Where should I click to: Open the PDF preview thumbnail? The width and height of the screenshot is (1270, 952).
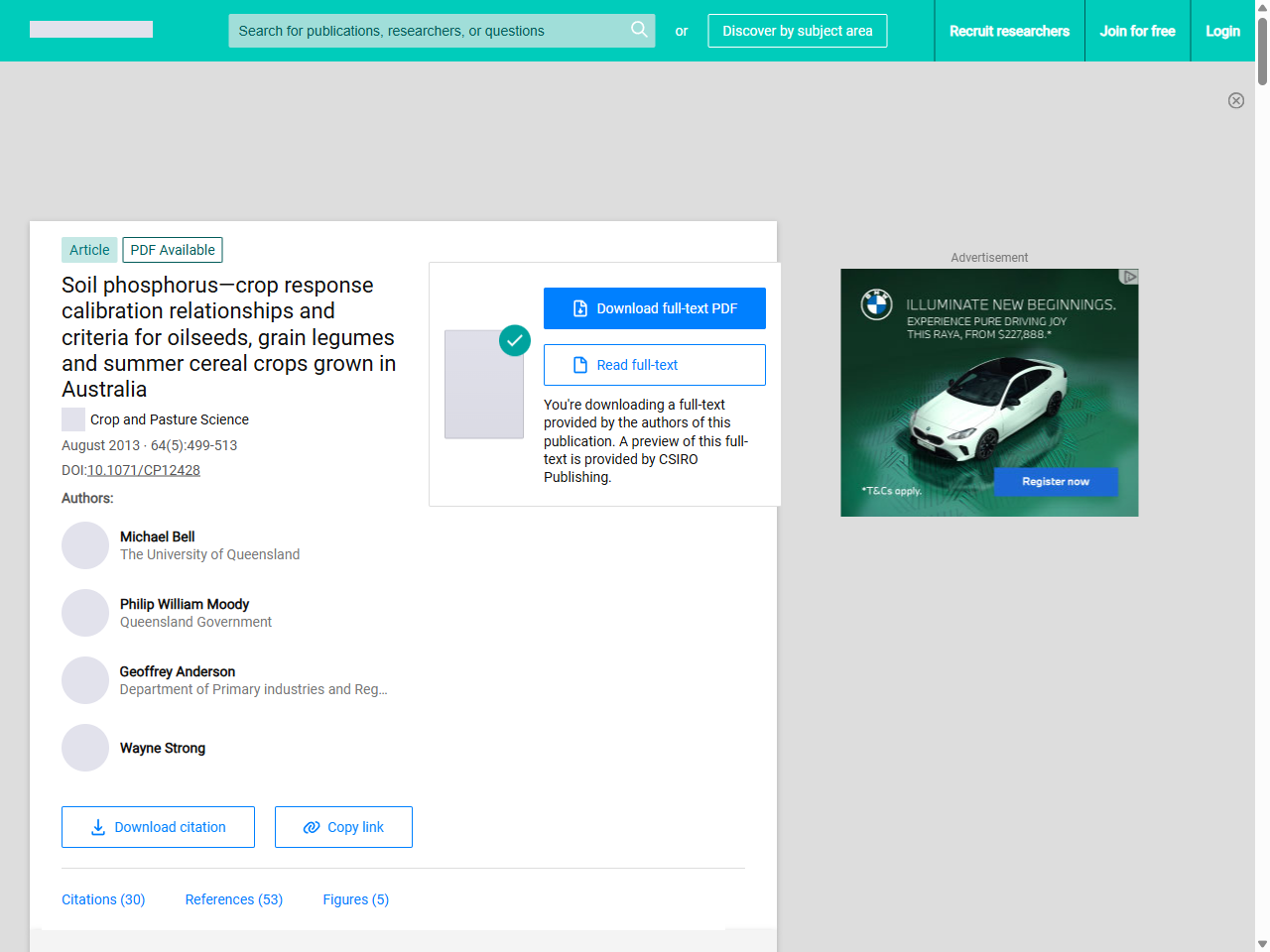(483, 385)
